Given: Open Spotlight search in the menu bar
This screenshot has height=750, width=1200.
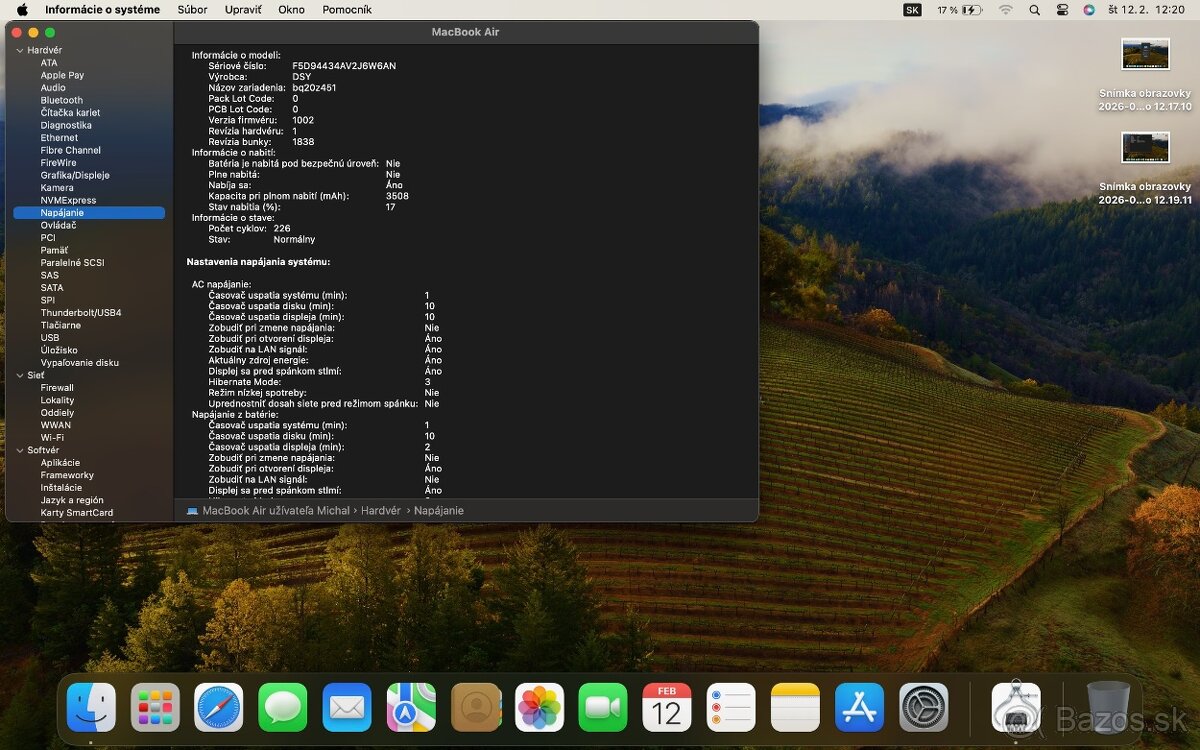Looking at the screenshot, I should click(1034, 10).
